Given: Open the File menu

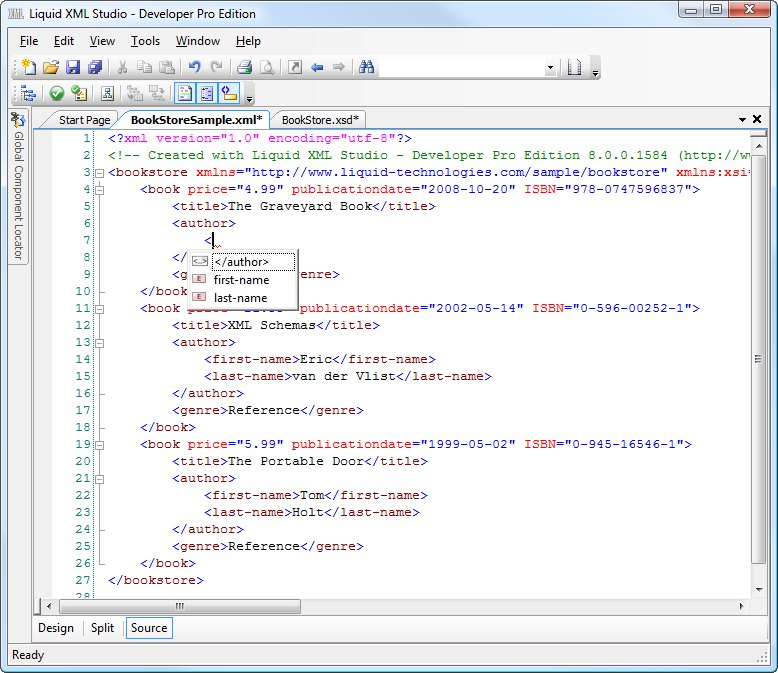Looking at the screenshot, I should pos(29,41).
